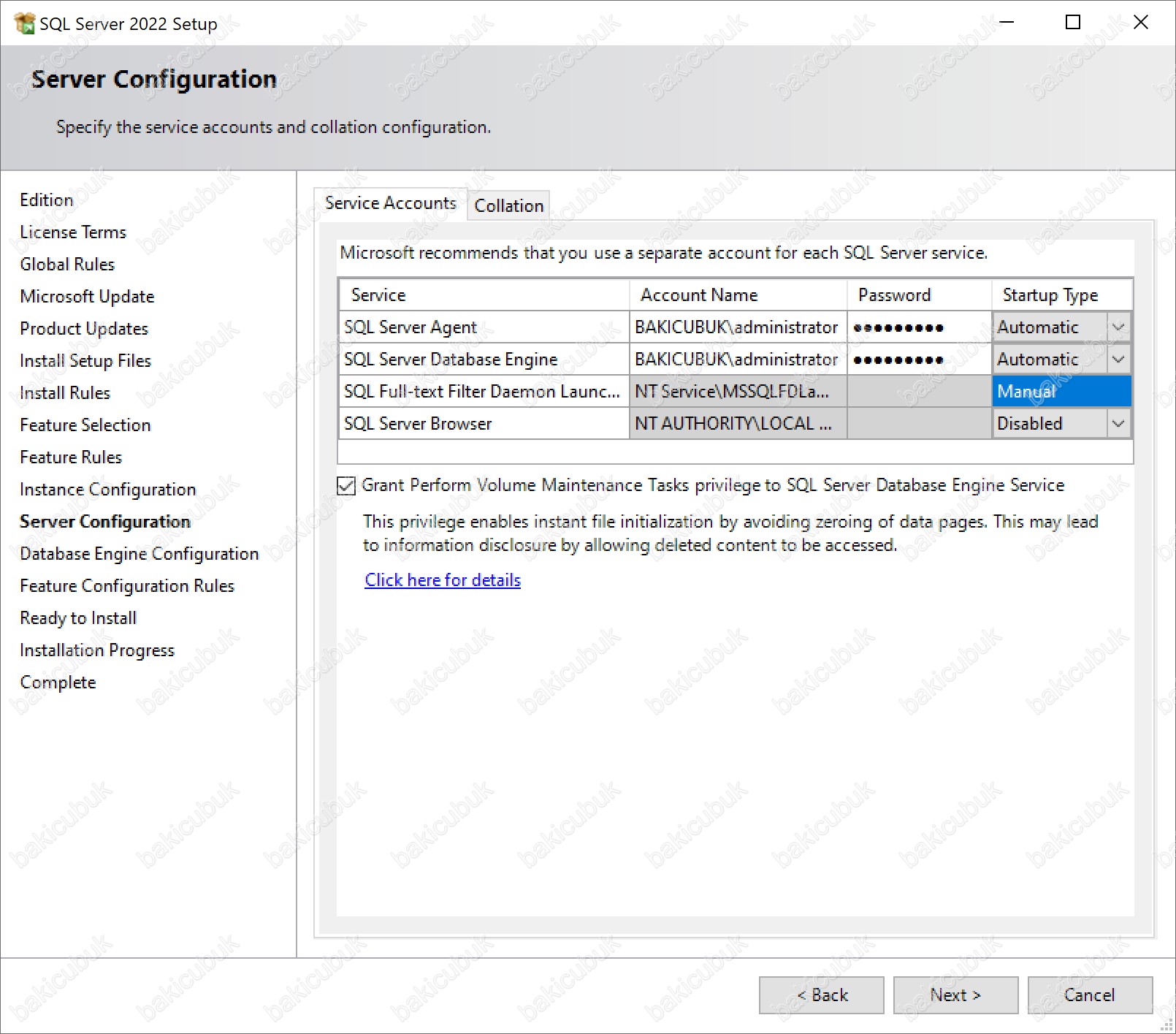Viewport: 1176px width, 1034px height.
Task: Click the Back button
Action: tap(822, 995)
